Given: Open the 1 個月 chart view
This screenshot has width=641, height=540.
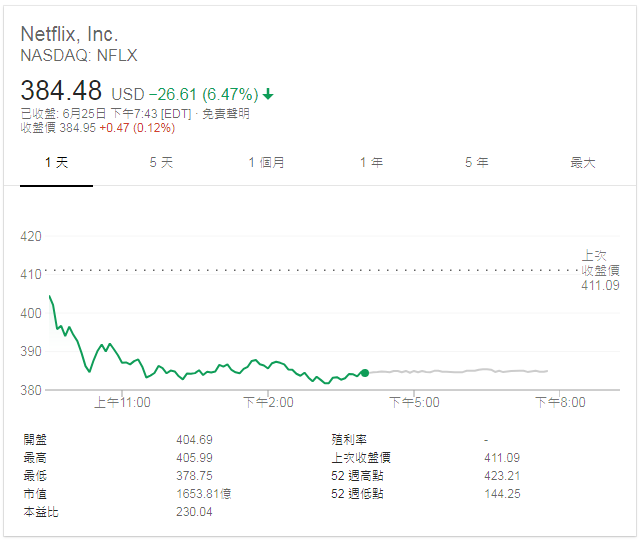Looking at the screenshot, I should (x=266, y=162).
